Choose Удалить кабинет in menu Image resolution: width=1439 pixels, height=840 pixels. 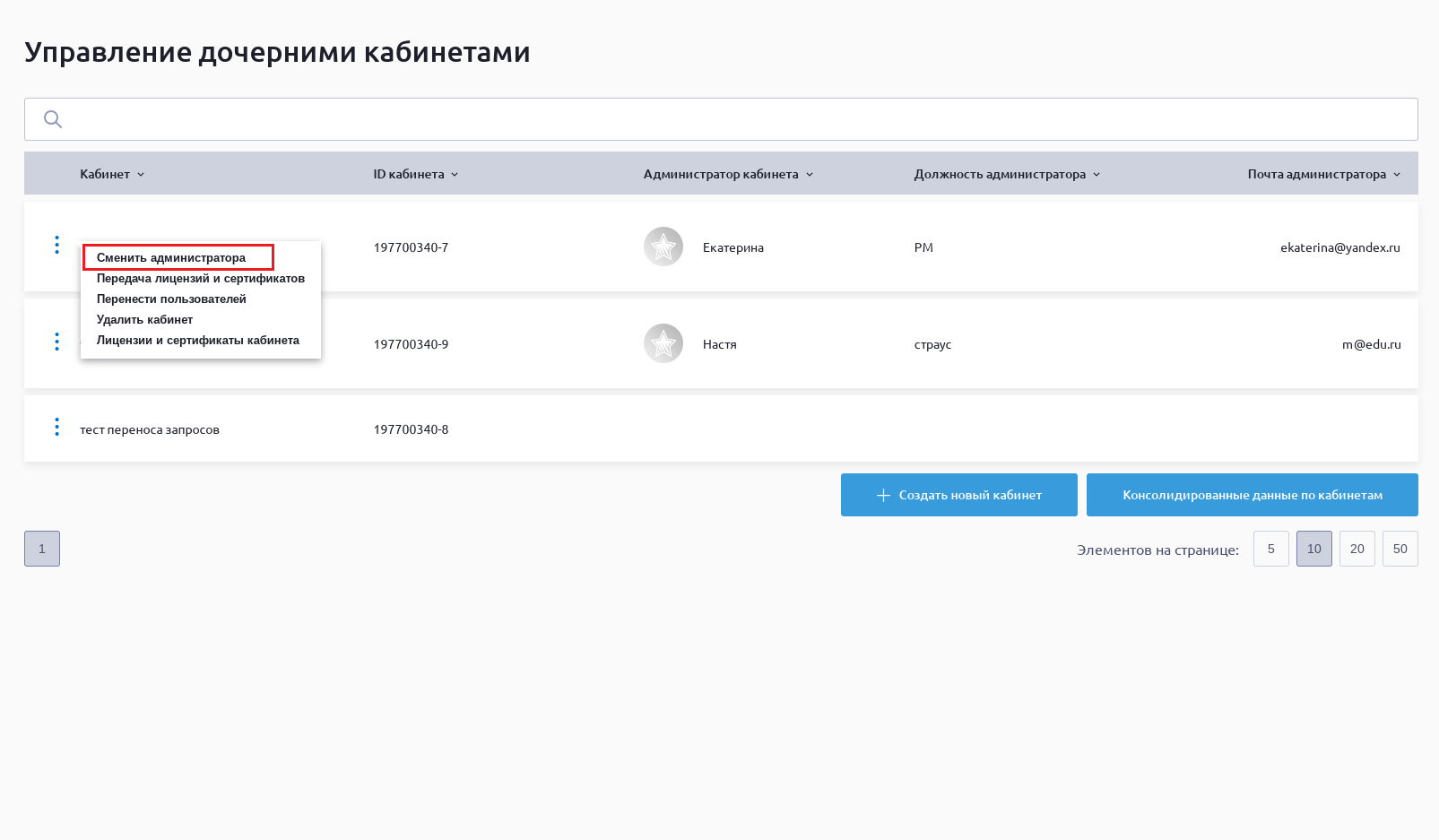point(145,320)
